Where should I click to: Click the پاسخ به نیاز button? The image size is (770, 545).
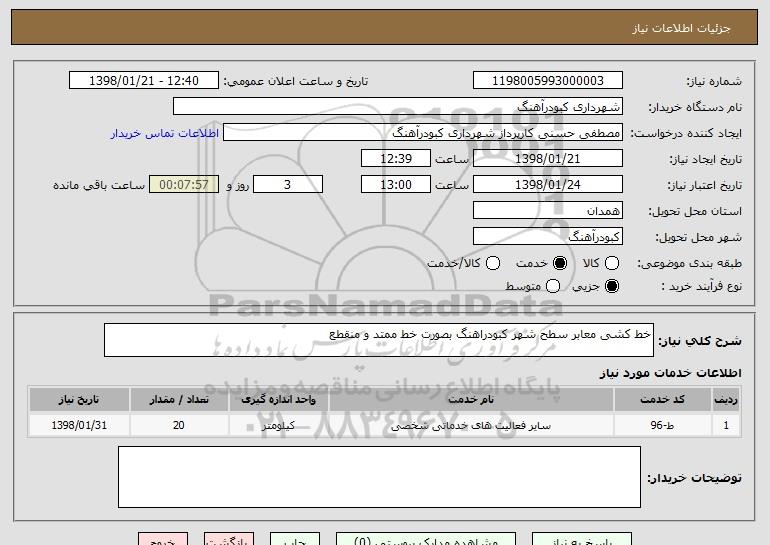(582, 539)
